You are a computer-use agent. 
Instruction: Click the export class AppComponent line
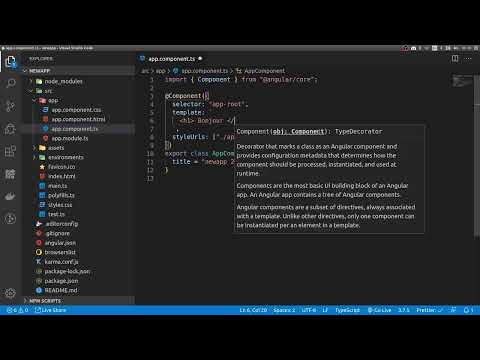coord(199,154)
